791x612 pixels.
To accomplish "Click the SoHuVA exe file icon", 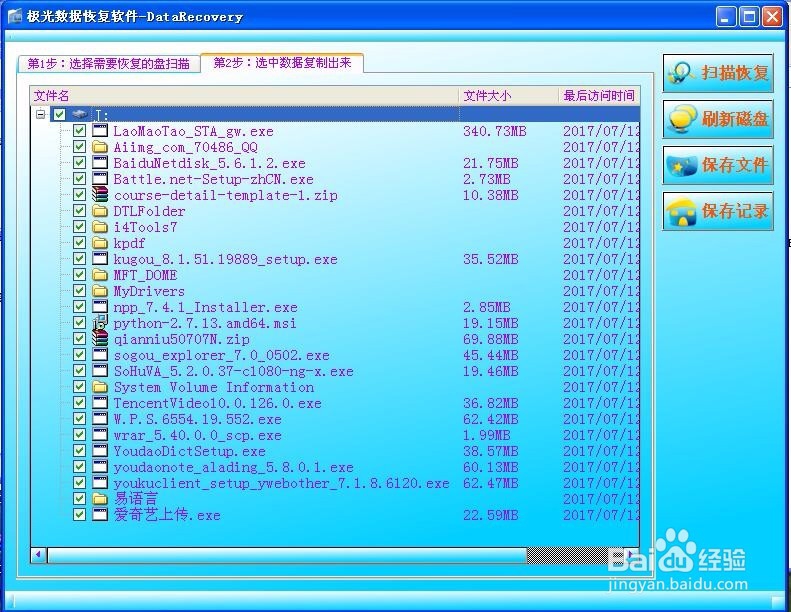I will tap(100, 371).
